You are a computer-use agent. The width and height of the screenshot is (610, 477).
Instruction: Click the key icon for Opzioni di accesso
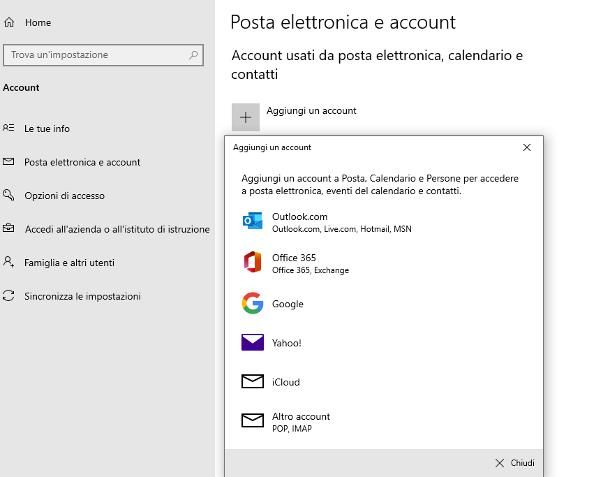tap(9, 195)
